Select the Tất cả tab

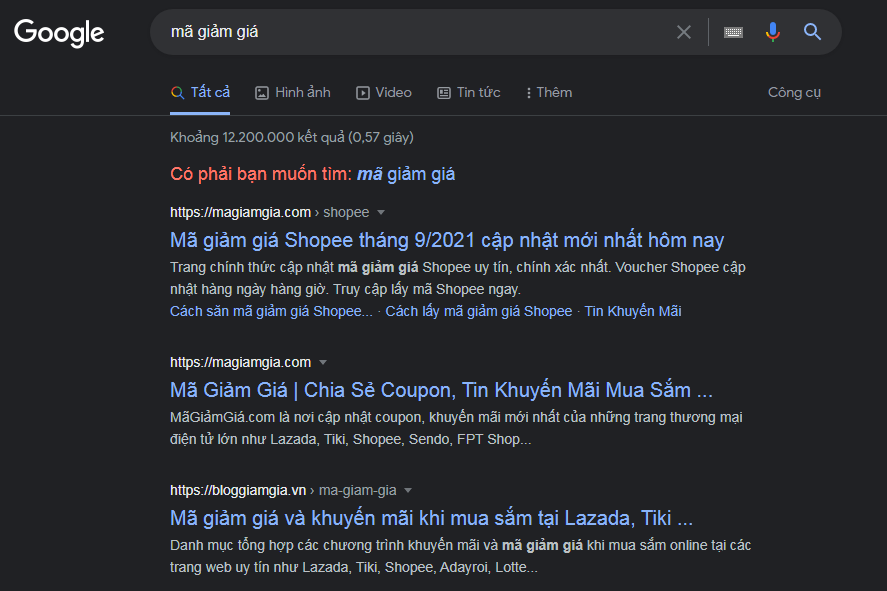point(200,92)
